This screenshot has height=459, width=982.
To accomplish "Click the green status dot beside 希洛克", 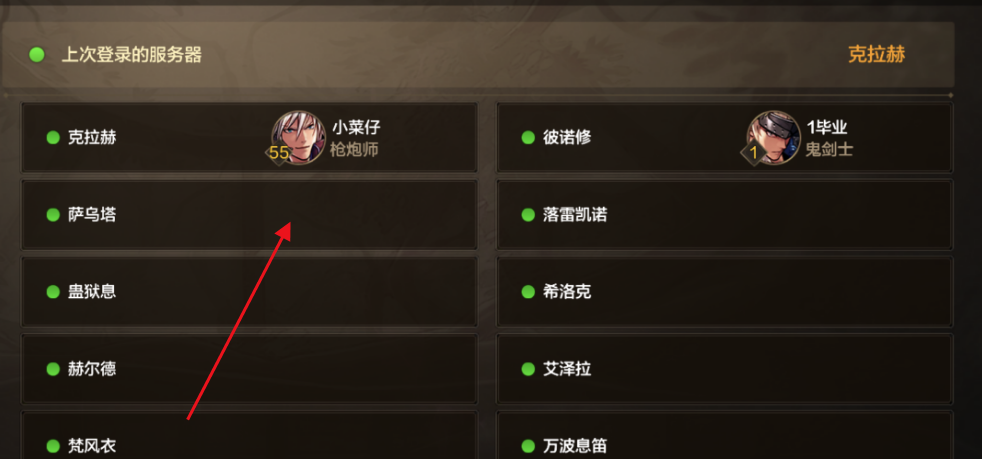I will coord(528,292).
